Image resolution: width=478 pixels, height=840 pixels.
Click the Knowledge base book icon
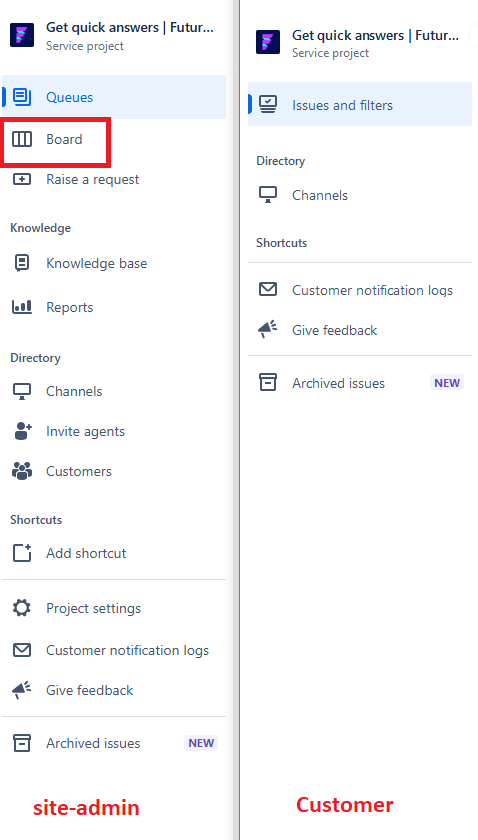(x=22, y=263)
